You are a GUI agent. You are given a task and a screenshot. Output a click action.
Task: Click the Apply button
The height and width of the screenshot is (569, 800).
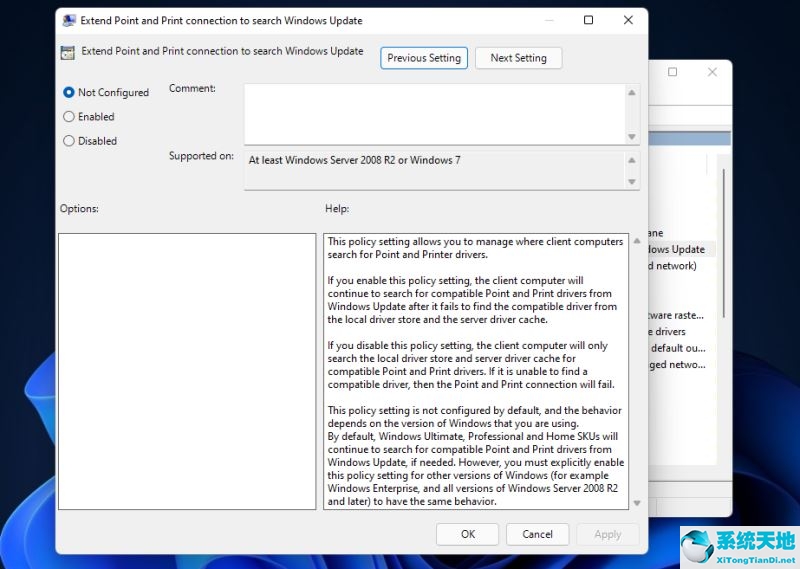(x=608, y=534)
